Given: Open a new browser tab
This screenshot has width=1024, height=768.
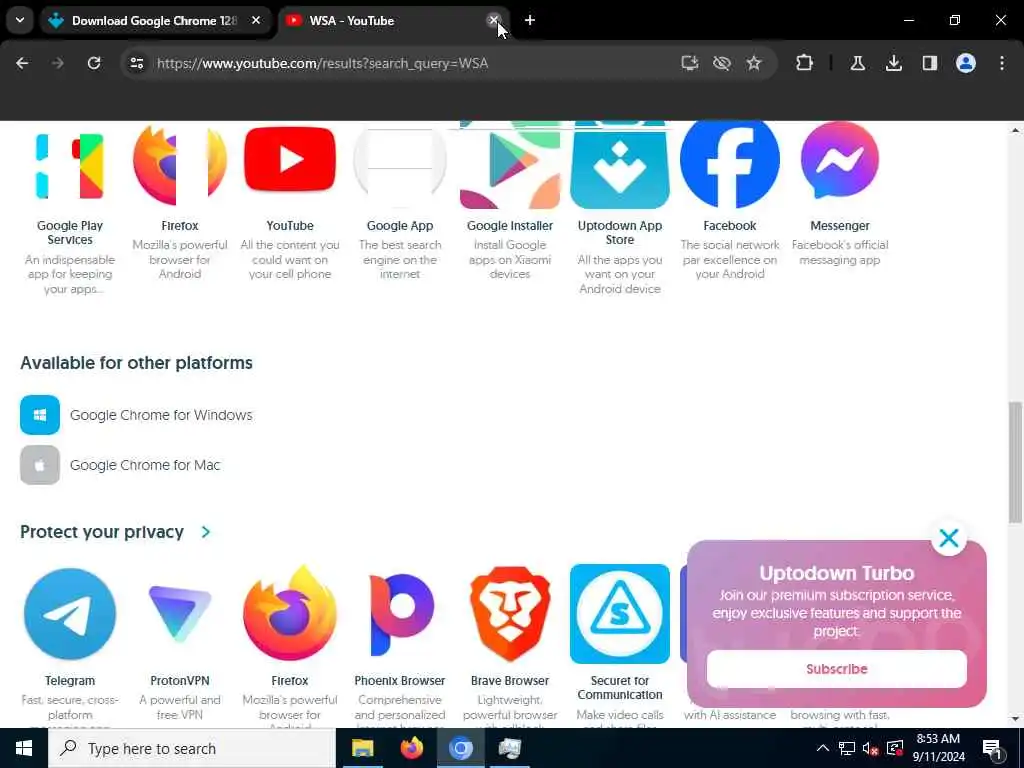Looking at the screenshot, I should (x=530, y=20).
